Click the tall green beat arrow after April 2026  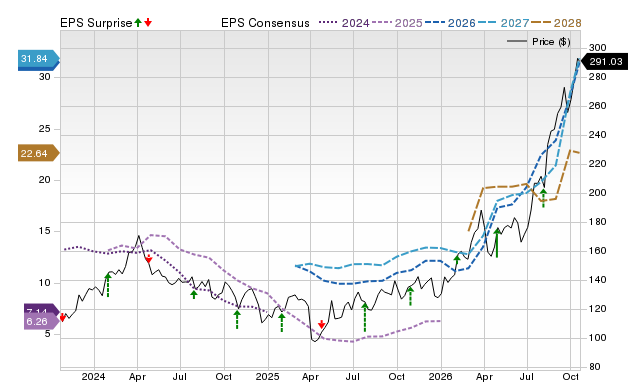[497, 243]
